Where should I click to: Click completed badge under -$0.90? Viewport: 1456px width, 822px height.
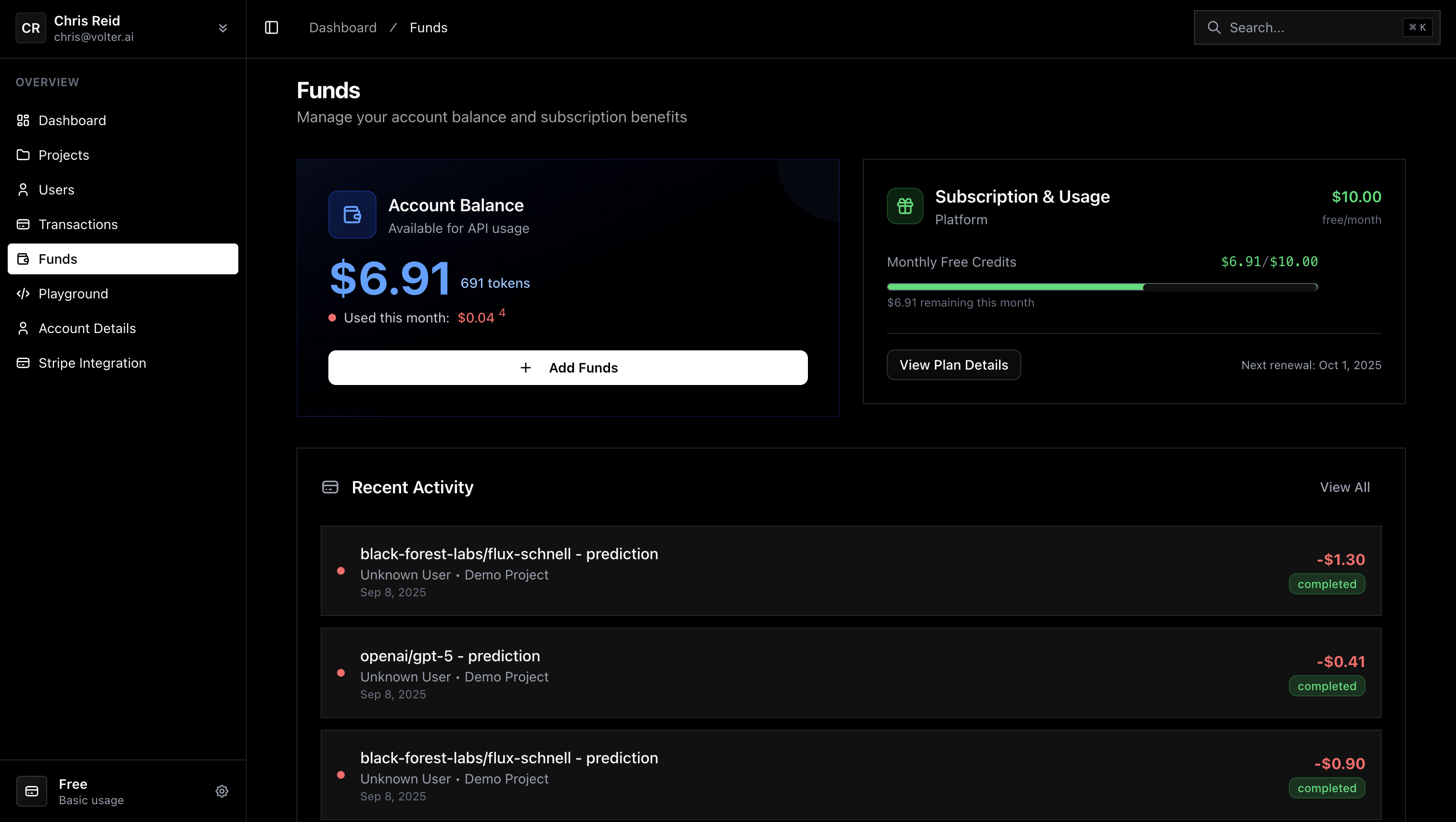tap(1326, 788)
